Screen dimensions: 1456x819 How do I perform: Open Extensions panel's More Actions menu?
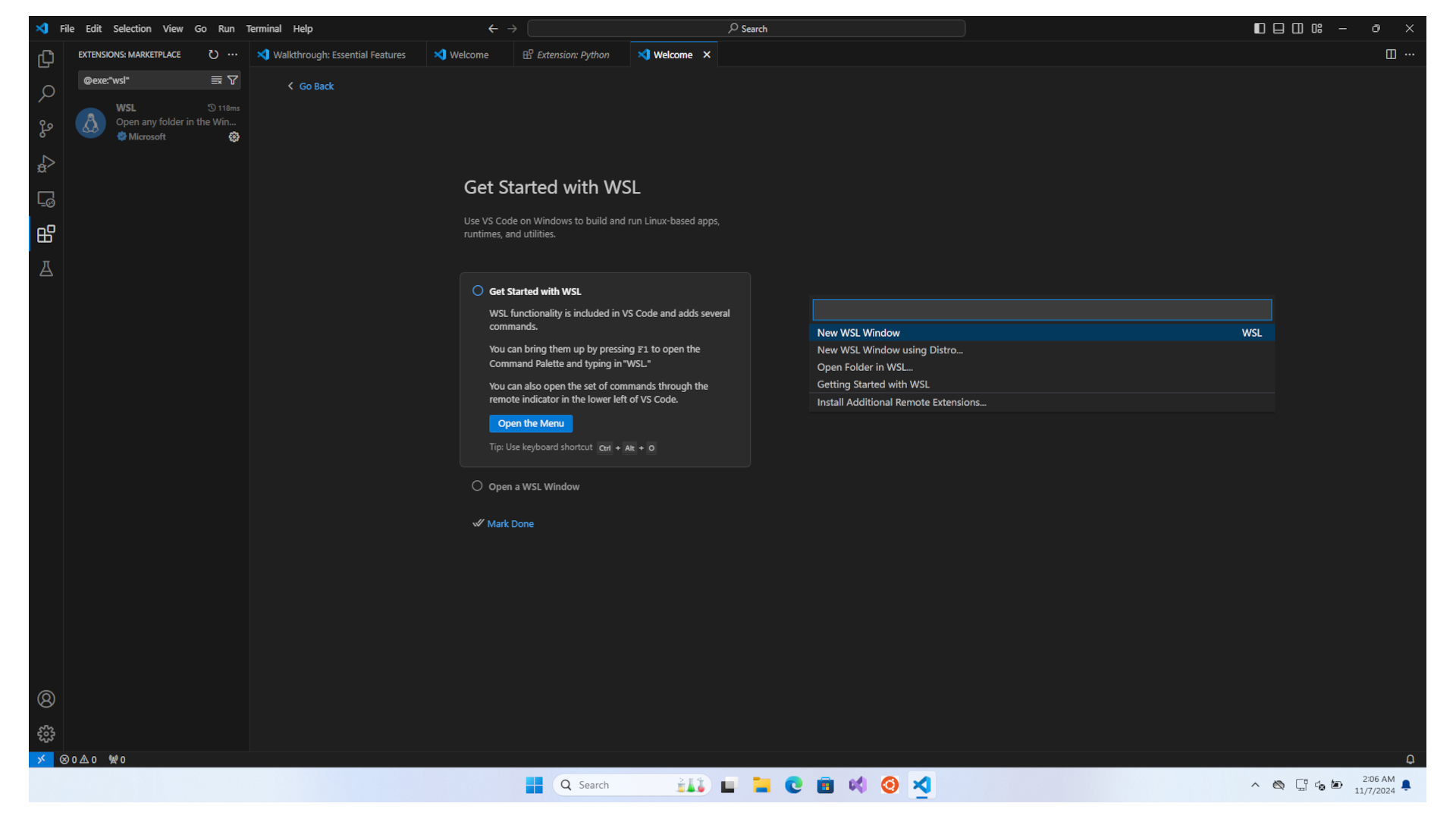coord(233,54)
